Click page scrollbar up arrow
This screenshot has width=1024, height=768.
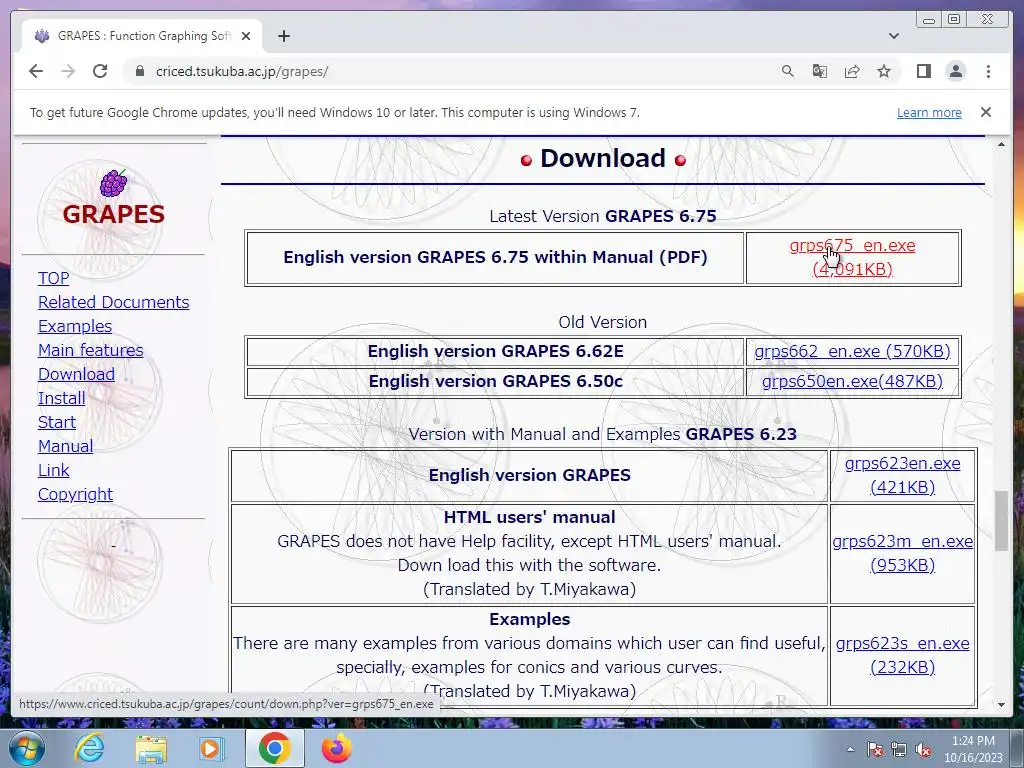(x=1001, y=144)
